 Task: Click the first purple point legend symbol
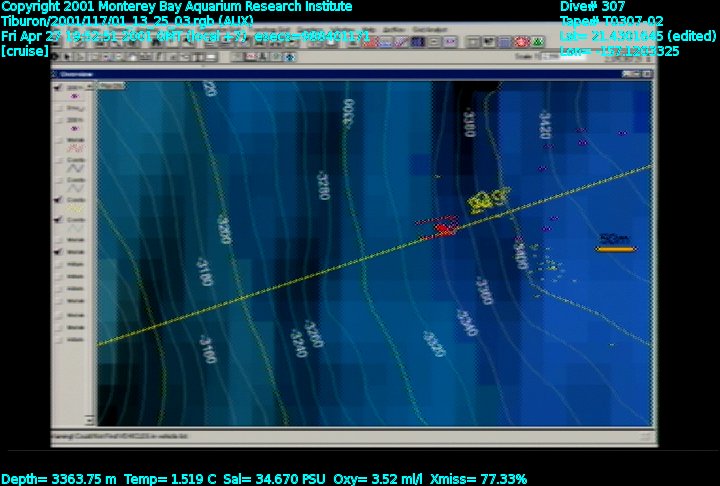pyautogui.click(x=75, y=96)
